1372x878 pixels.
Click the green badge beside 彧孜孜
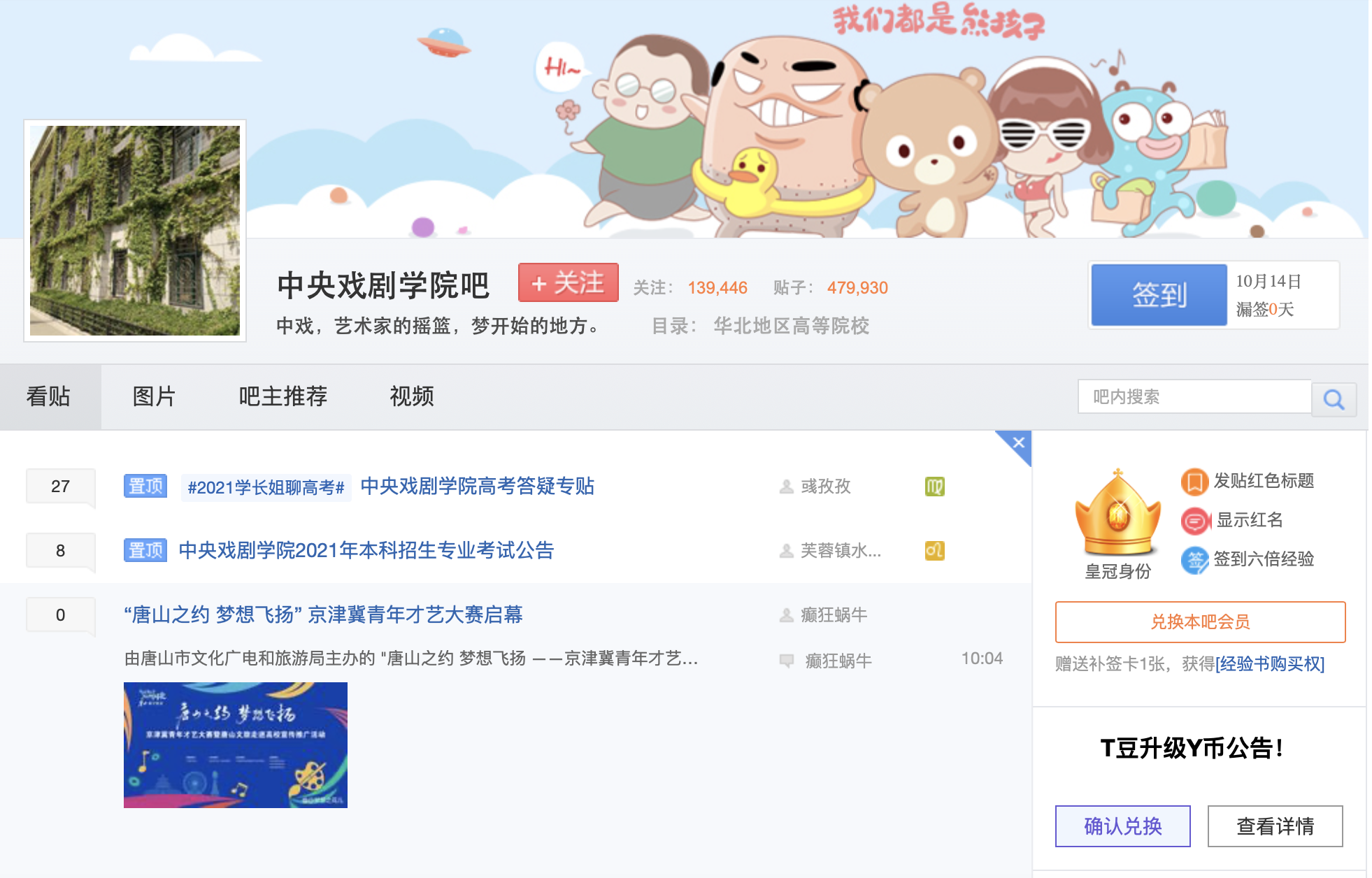pyautogui.click(x=935, y=487)
